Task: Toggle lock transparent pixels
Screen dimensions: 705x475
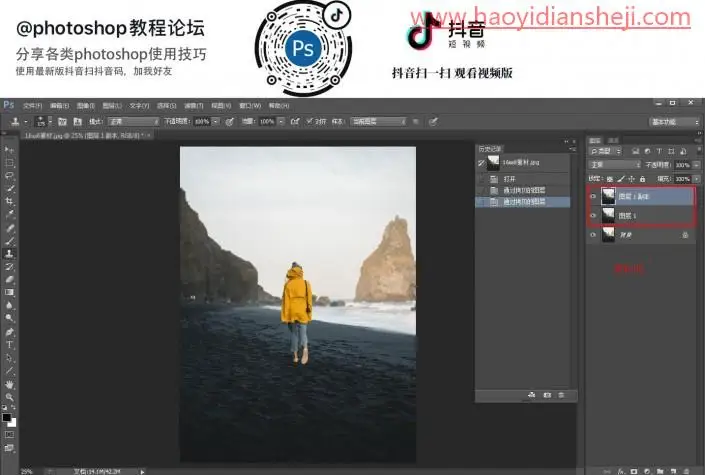Action: 610,179
